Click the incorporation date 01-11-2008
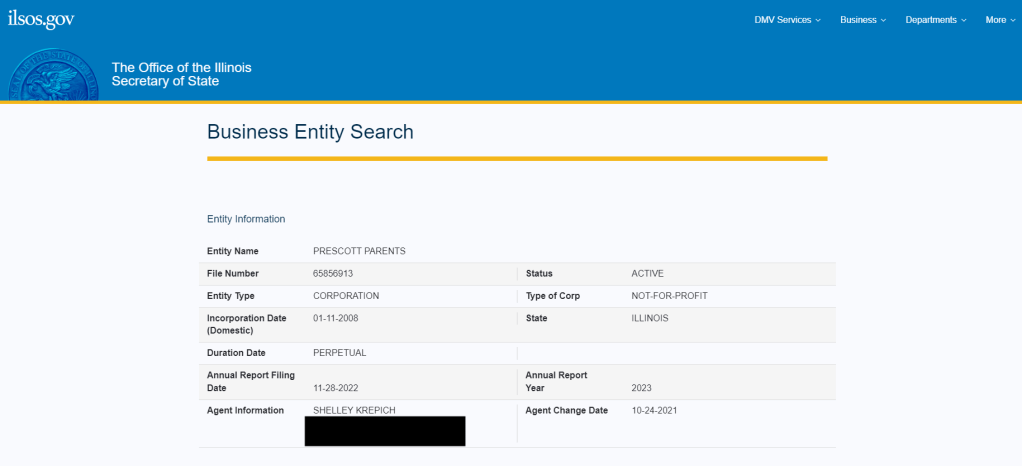The height and width of the screenshot is (466, 1022). point(336,318)
